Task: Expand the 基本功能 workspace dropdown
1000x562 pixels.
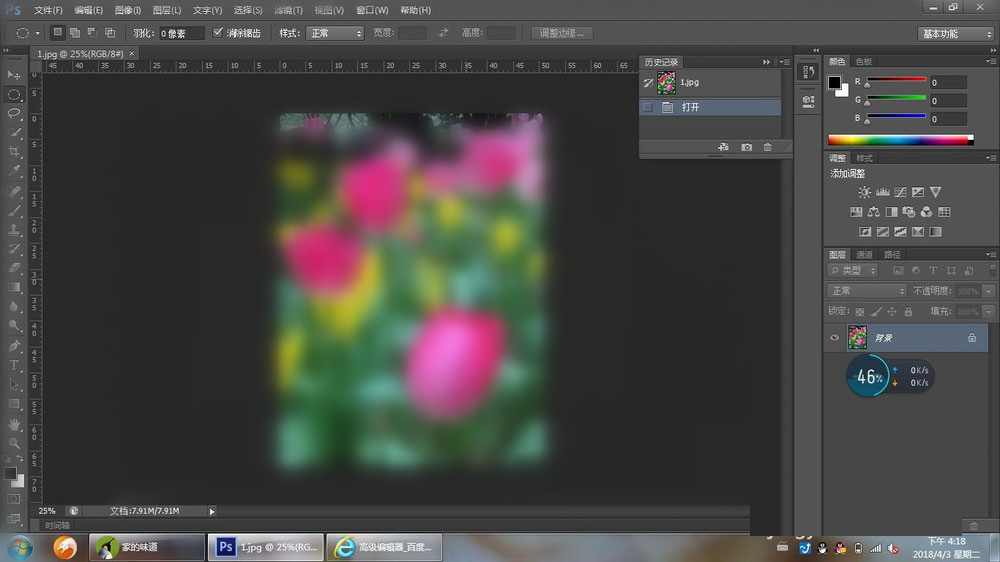Action: coord(955,34)
